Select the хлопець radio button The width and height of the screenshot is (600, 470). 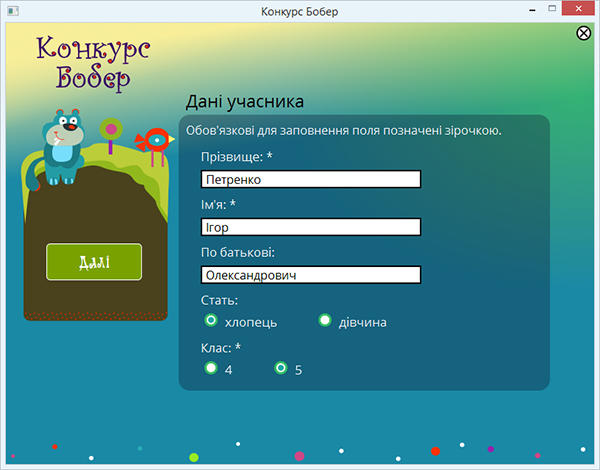211,321
